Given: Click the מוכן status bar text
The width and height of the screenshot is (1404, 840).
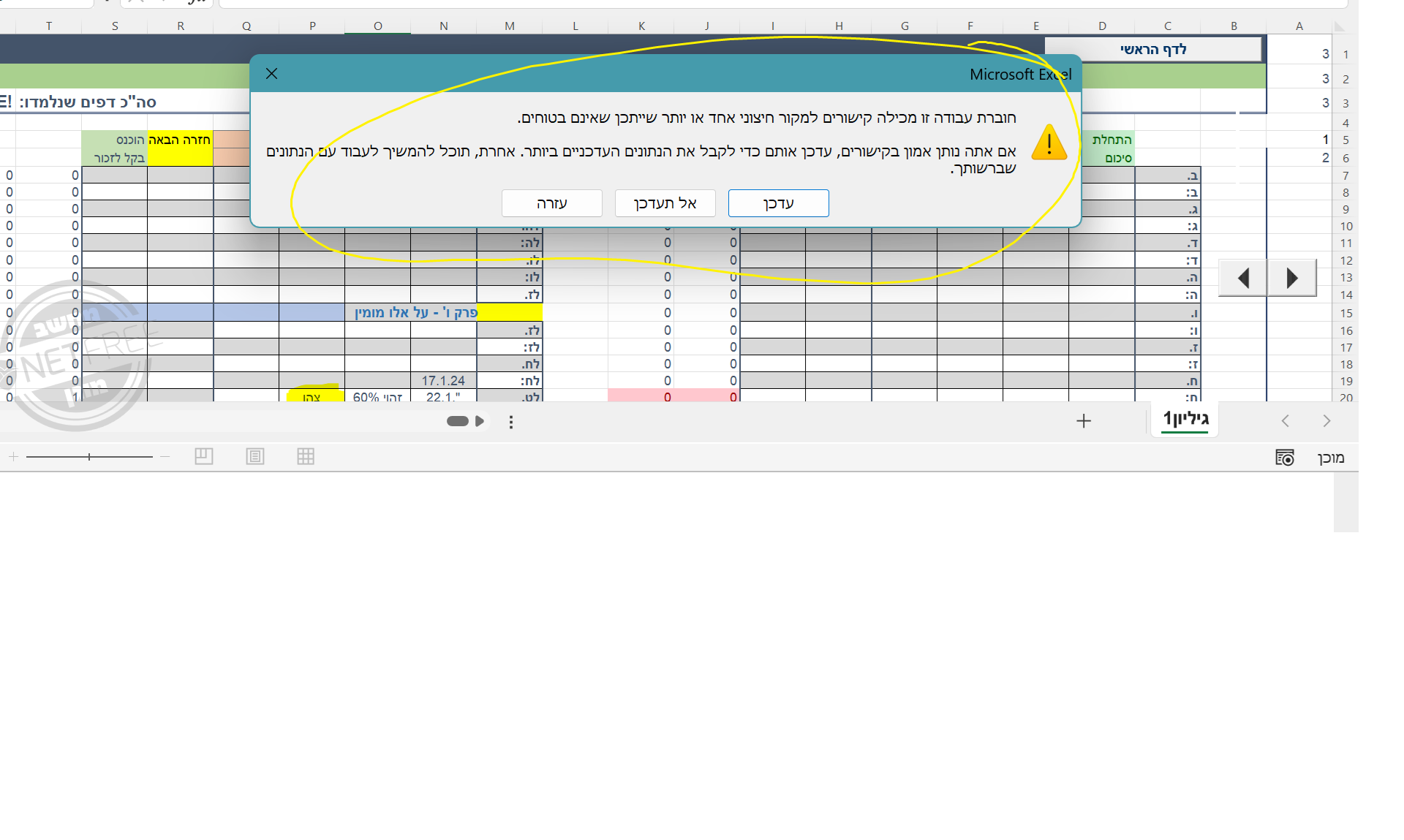Looking at the screenshot, I should (1331, 458).
